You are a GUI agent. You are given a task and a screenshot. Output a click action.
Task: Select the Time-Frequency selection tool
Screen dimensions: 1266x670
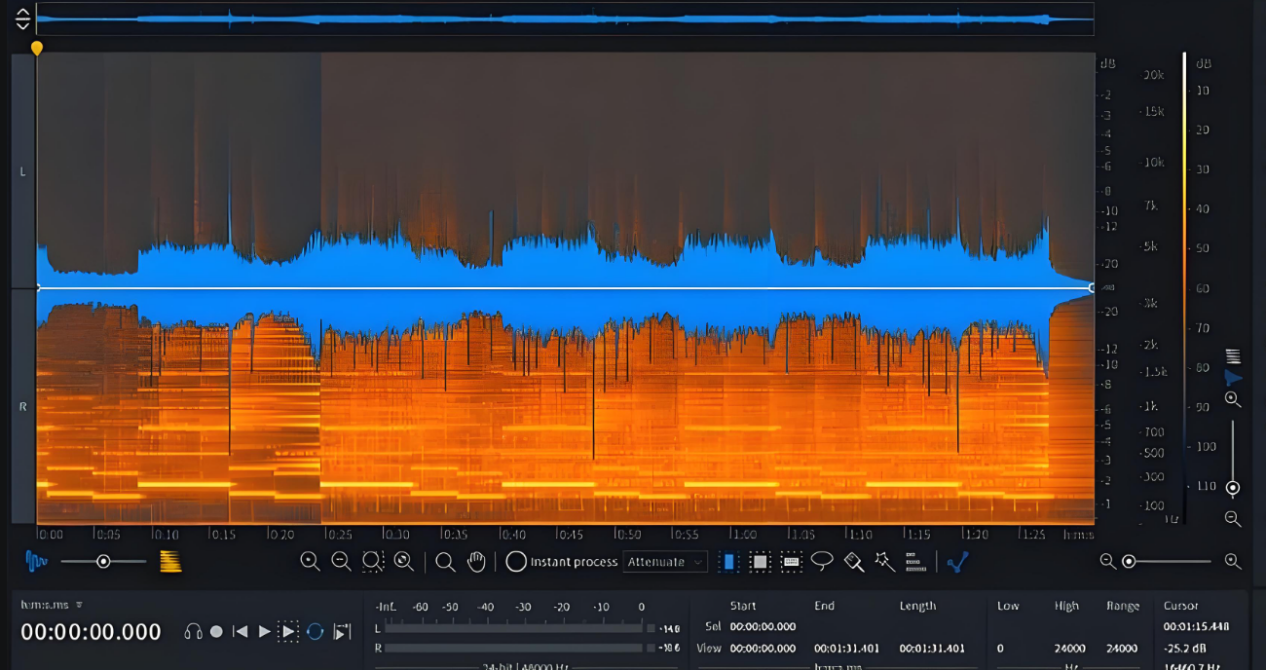pyautogui.click(x=760, y=562)
